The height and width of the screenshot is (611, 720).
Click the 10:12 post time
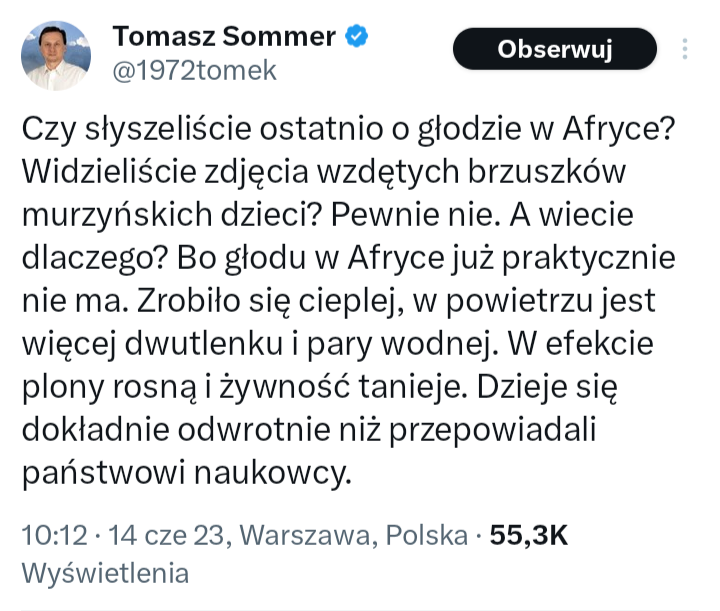(x=51, y=535)
